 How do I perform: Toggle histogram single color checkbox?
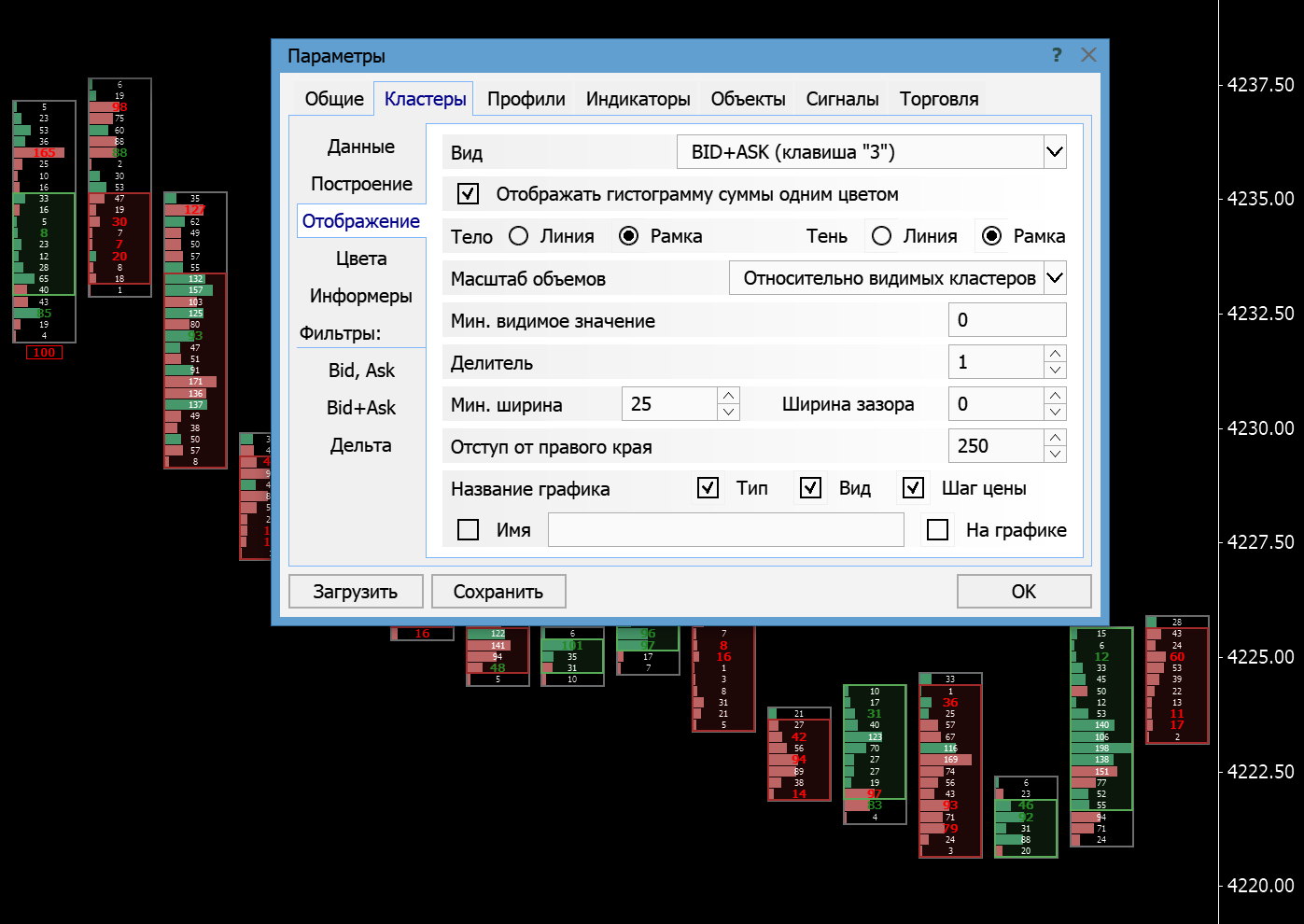pyautogui.click(x=469, y=194)
